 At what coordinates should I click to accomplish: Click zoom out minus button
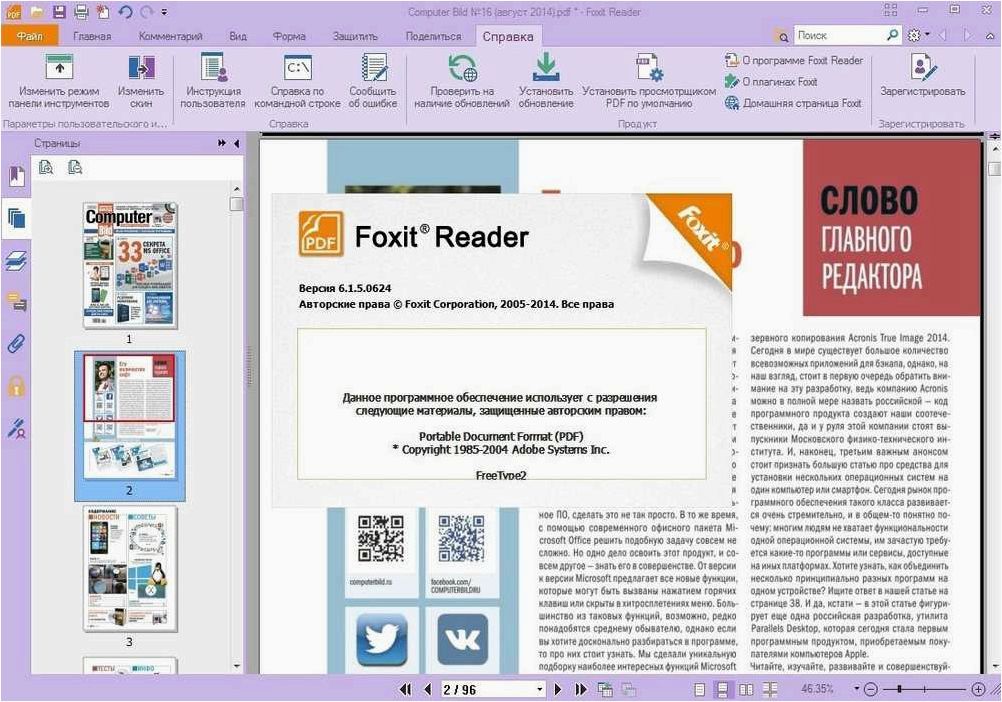(870, 689)
